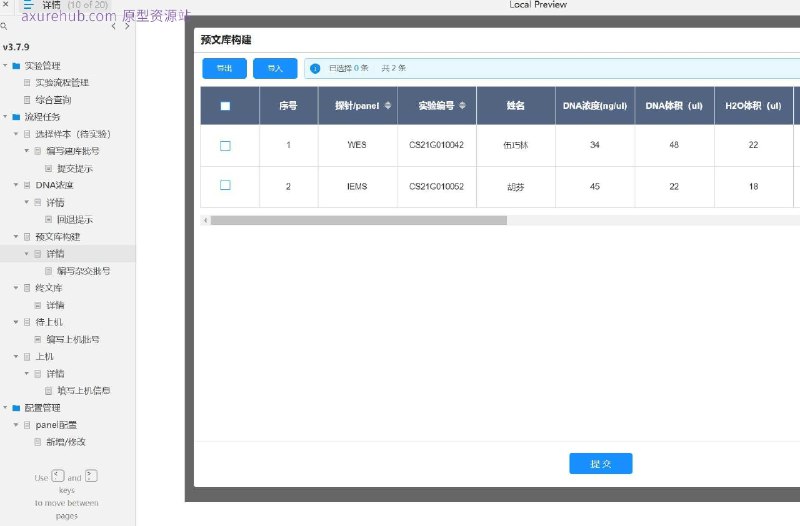The width and height of the screenshot is (800, 526).
Task: Open the 详情 page under 终文库
Action: (x=55, y=305)
